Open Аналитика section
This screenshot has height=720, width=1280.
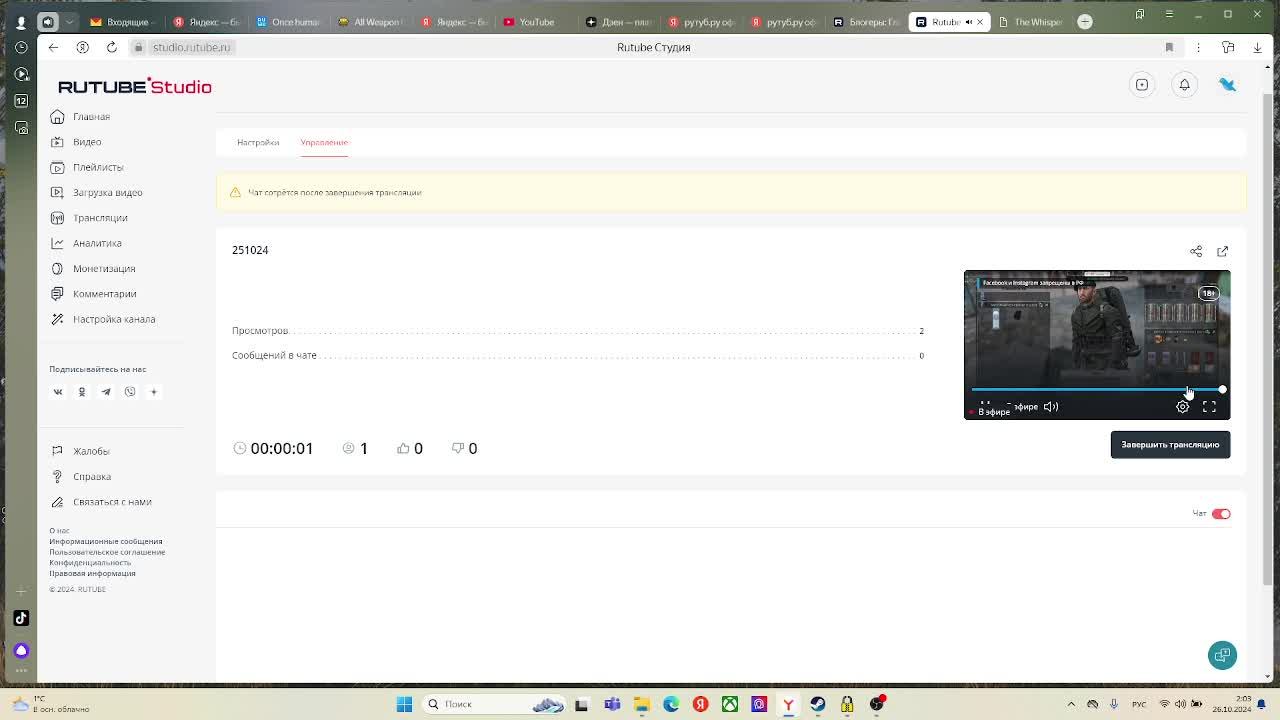(86, 243)
